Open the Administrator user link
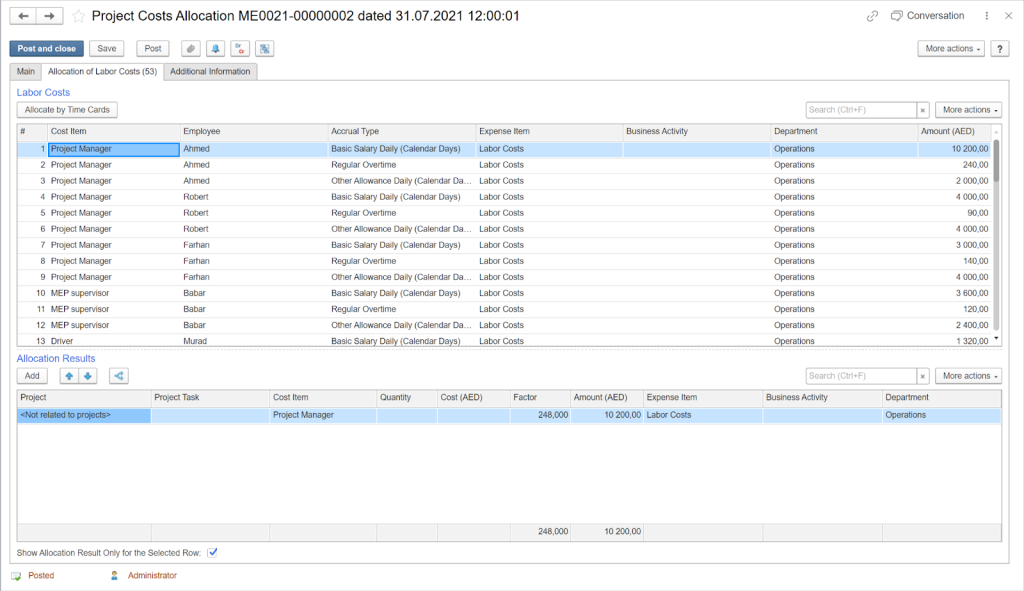1024x591 pixels. [152, 575]
